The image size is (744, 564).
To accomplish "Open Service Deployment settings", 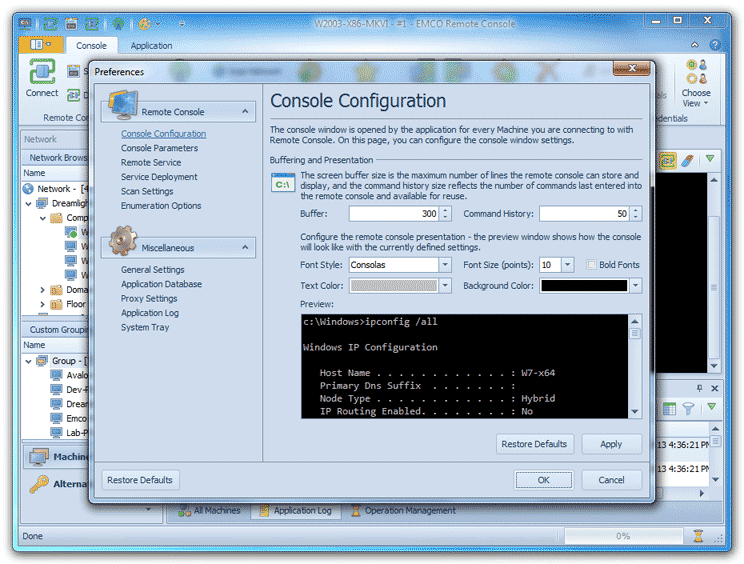I will pos(159,177).
